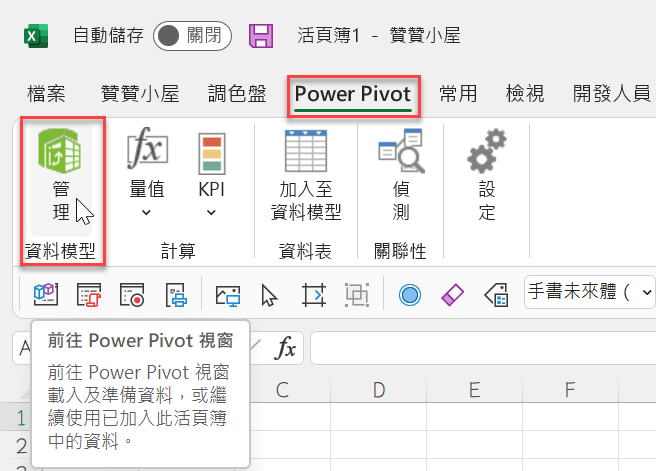Select column F header
This screenshot has width=656, height=471.
pyautogui.click(x=570, y=389)
